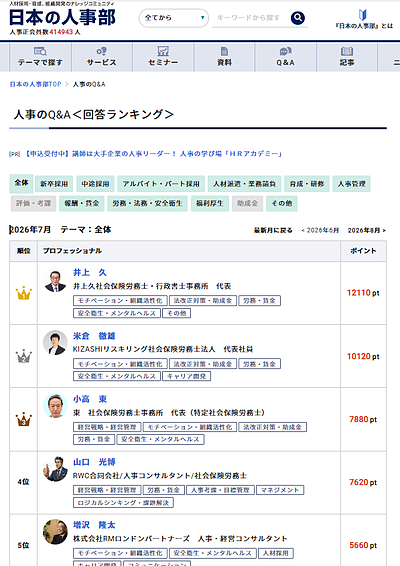
Task: Click 人事考課・目標管理 tag under 山口 光博
Action: point(220,490)
